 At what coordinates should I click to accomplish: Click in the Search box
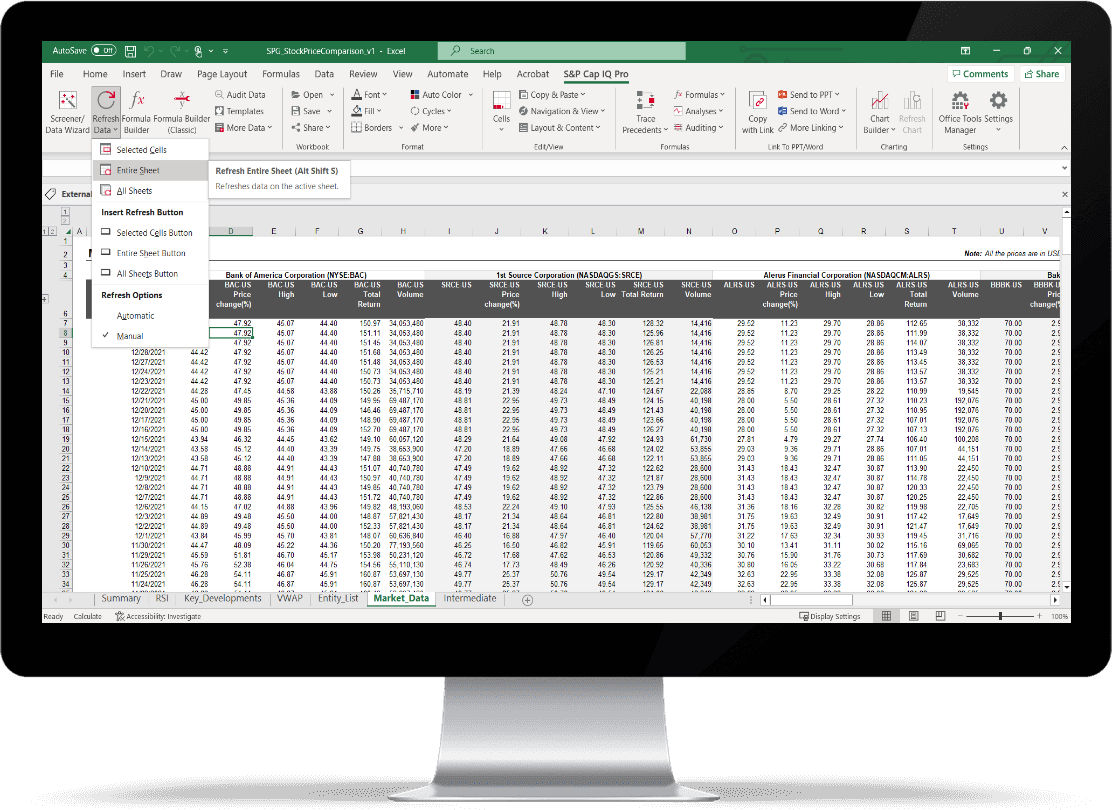562,51
